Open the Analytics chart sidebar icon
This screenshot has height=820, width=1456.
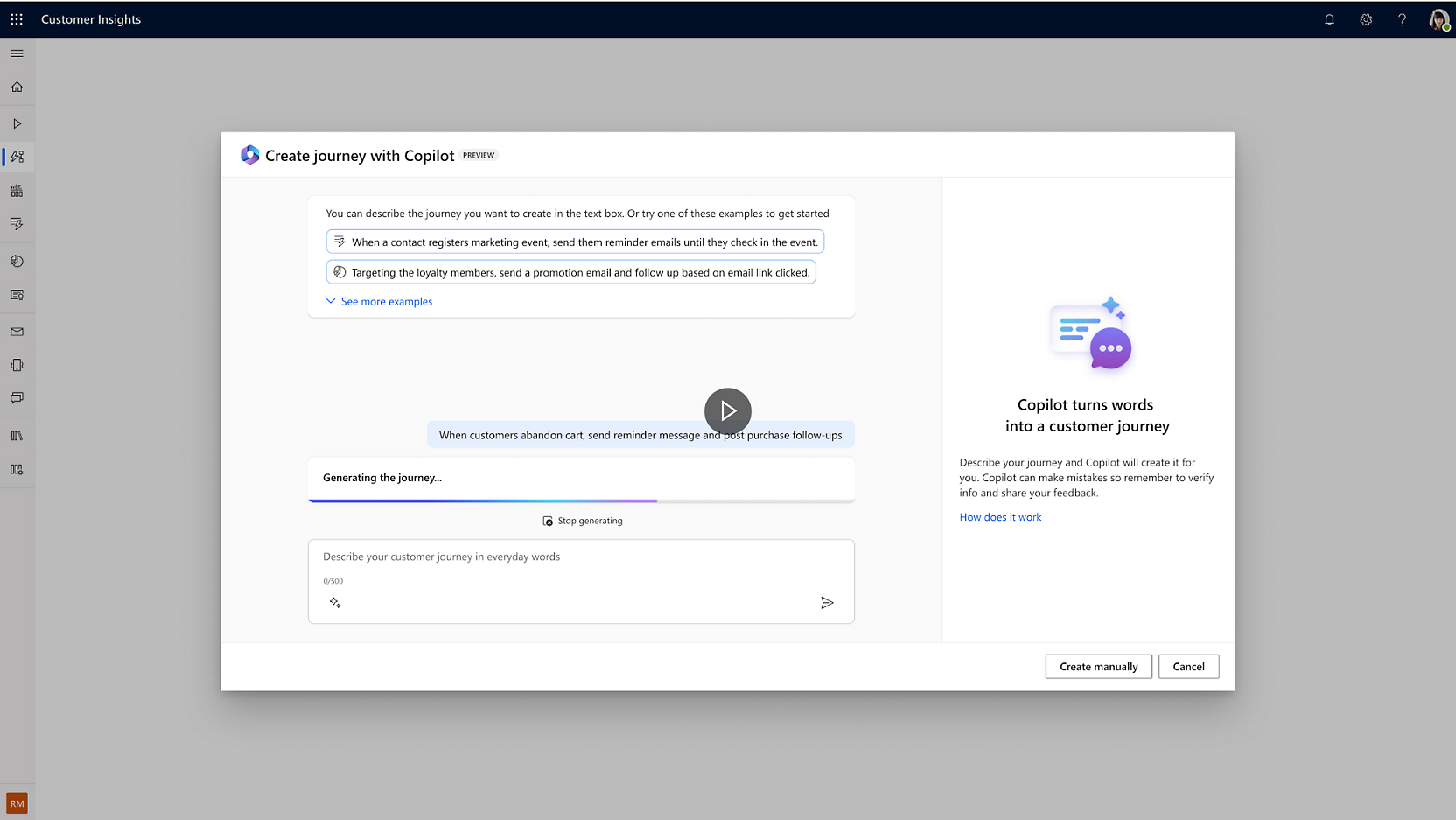coord(17,191)
